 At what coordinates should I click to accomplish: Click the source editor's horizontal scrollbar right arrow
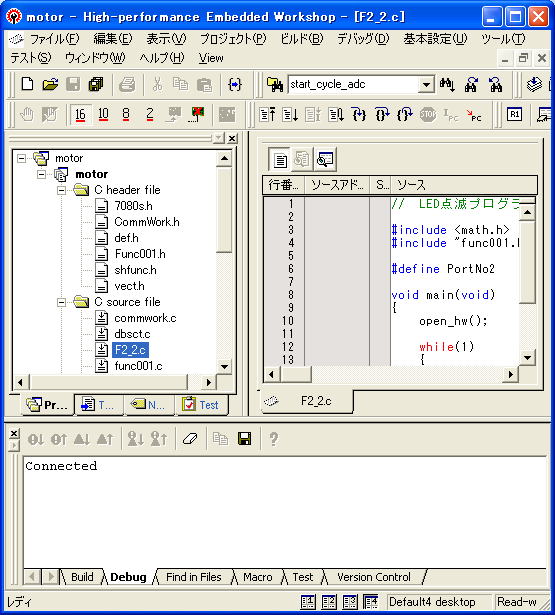pos(510,375)
